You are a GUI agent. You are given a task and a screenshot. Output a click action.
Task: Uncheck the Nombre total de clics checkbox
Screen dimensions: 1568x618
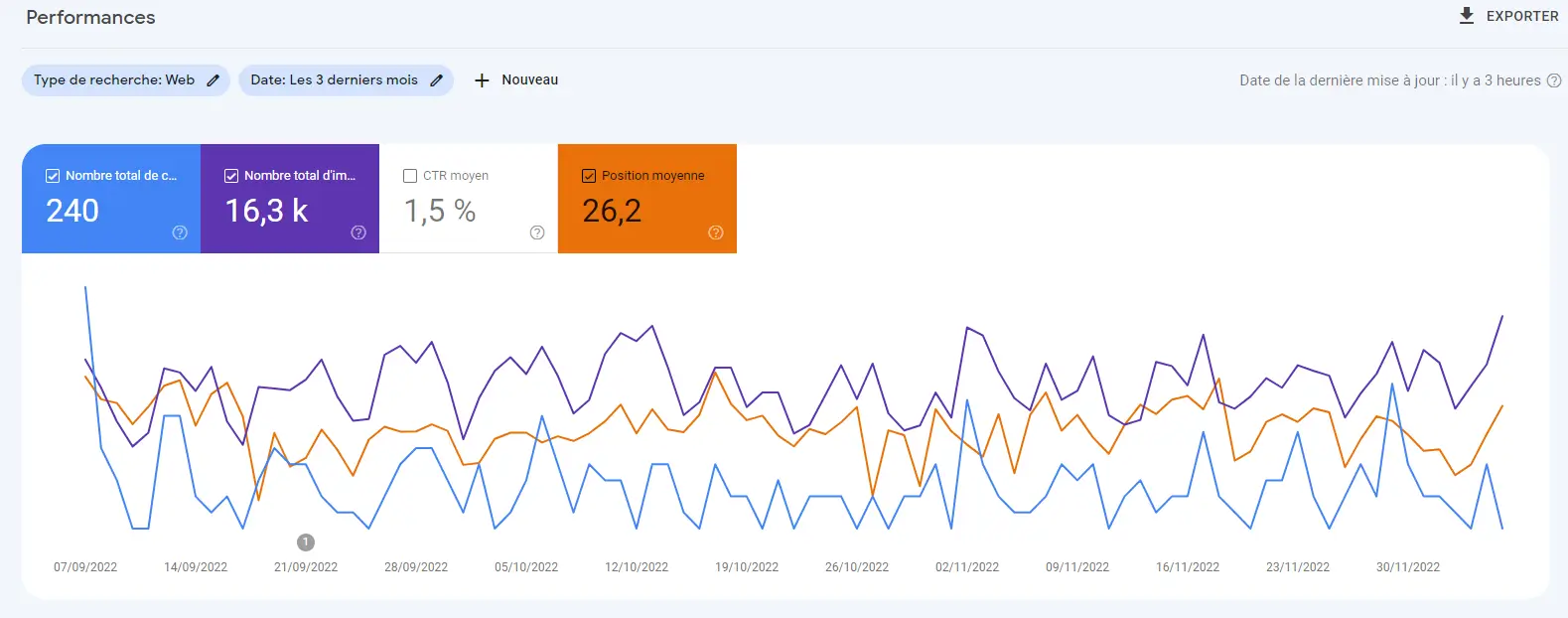click(x=53, y=176)
